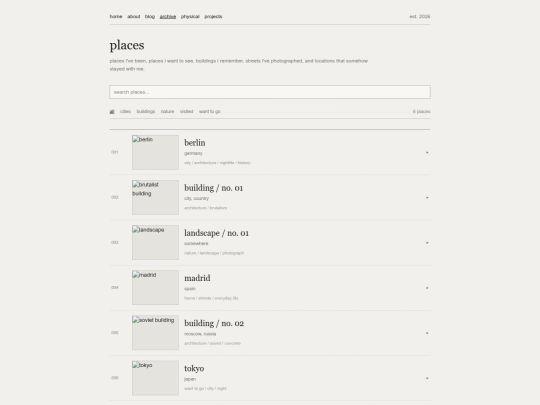Expand the 'landscape / no. 01' row arrow
540x405 pixels.
coord(427,243)
